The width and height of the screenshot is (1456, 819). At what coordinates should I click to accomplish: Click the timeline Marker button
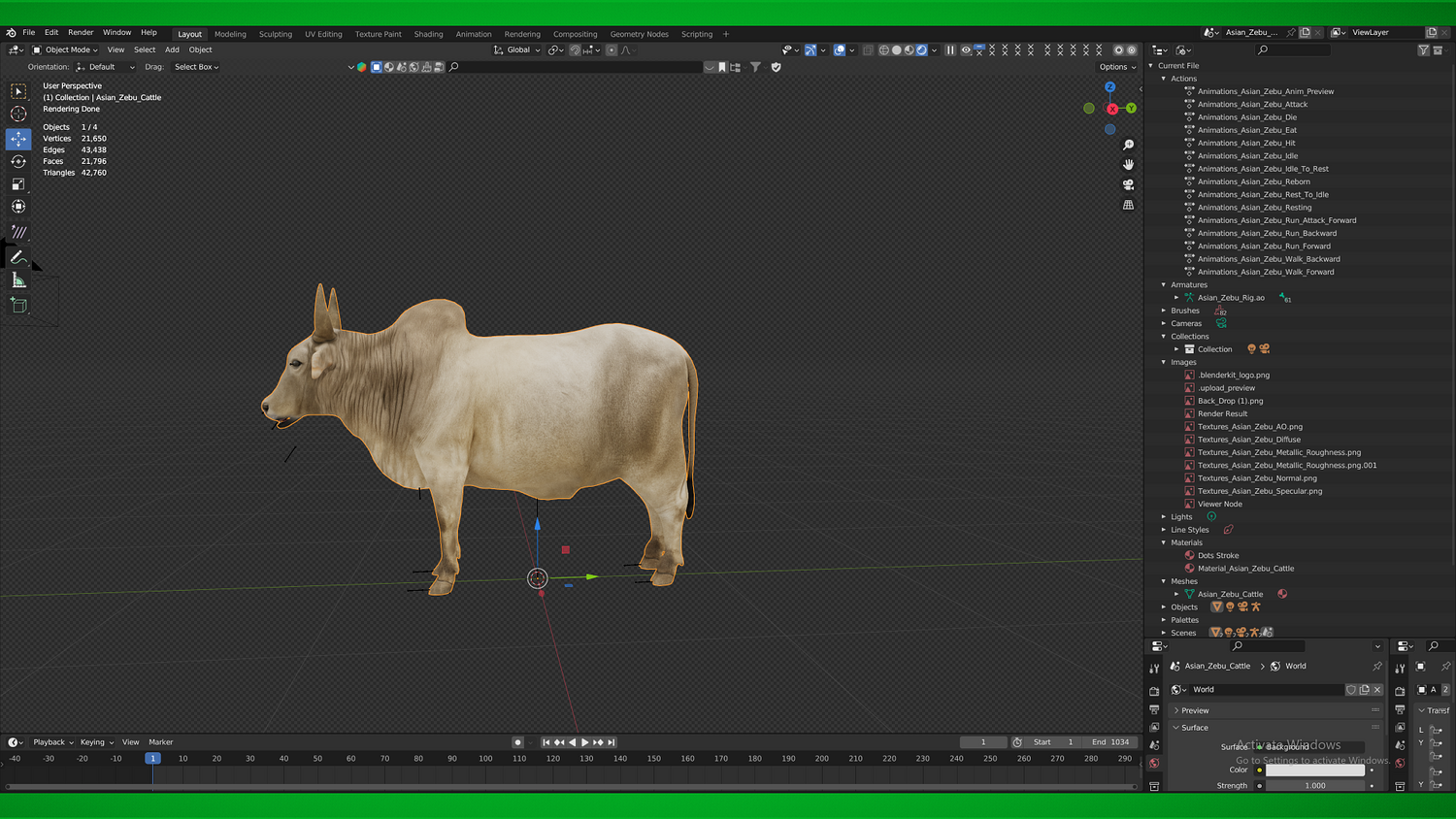pos(161,742)
